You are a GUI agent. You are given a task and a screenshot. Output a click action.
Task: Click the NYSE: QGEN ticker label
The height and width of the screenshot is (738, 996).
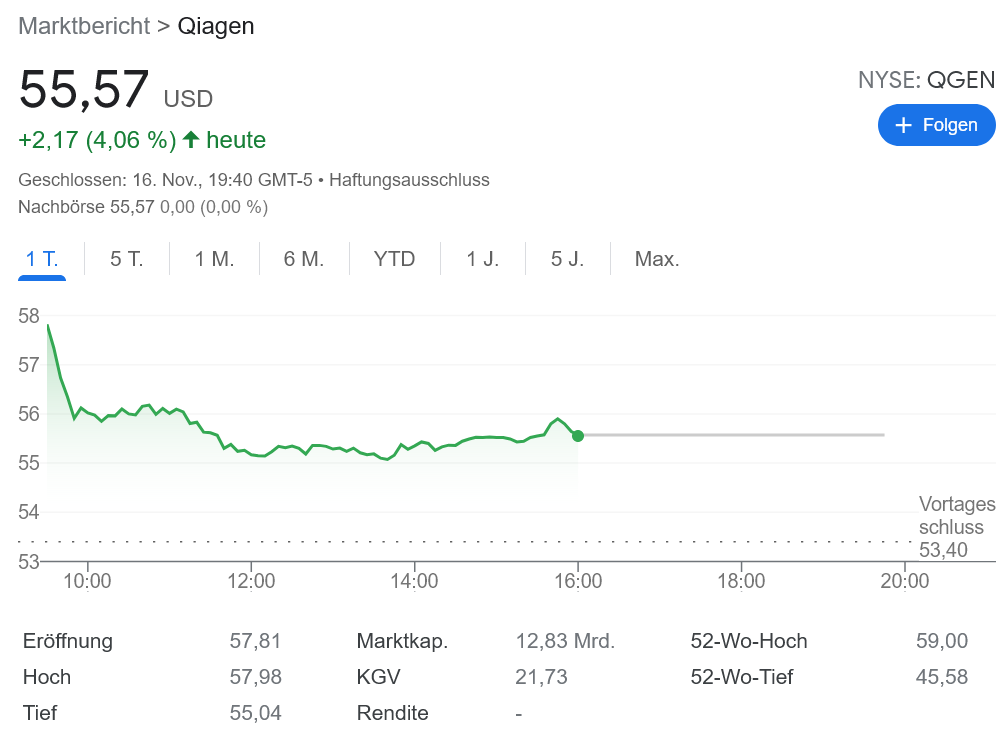point(926,80)
